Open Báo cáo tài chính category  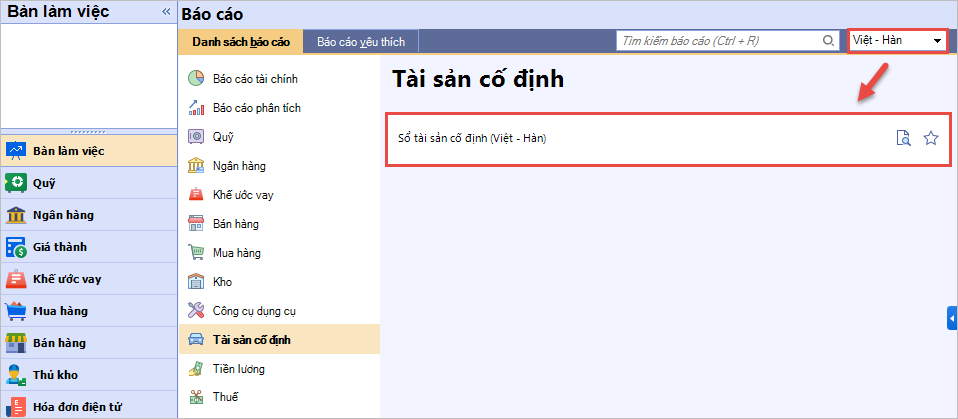tap(255, 79)
